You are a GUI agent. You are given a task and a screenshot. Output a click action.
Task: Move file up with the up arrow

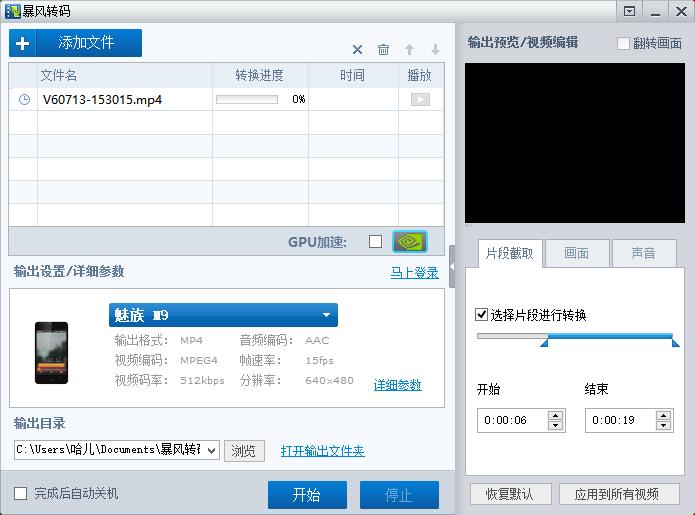click(410, 50)
